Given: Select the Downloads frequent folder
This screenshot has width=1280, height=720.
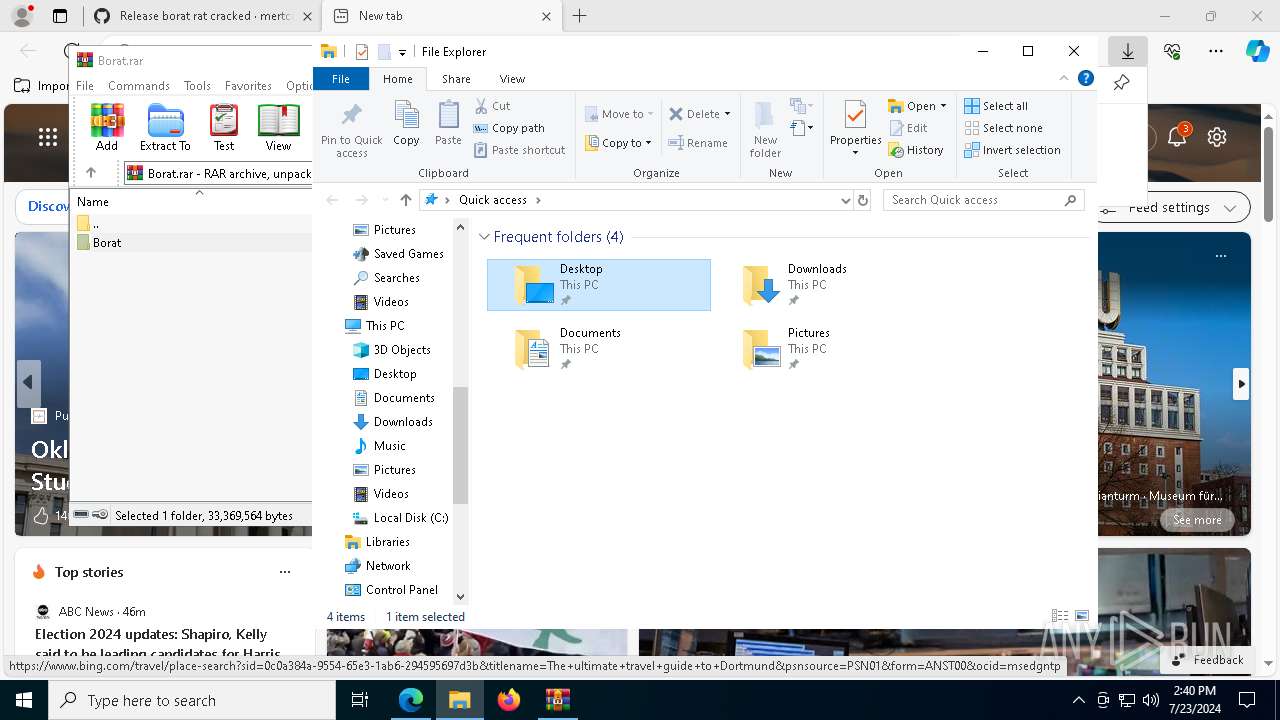Looking at the screenshot, I should coord(827,285).
